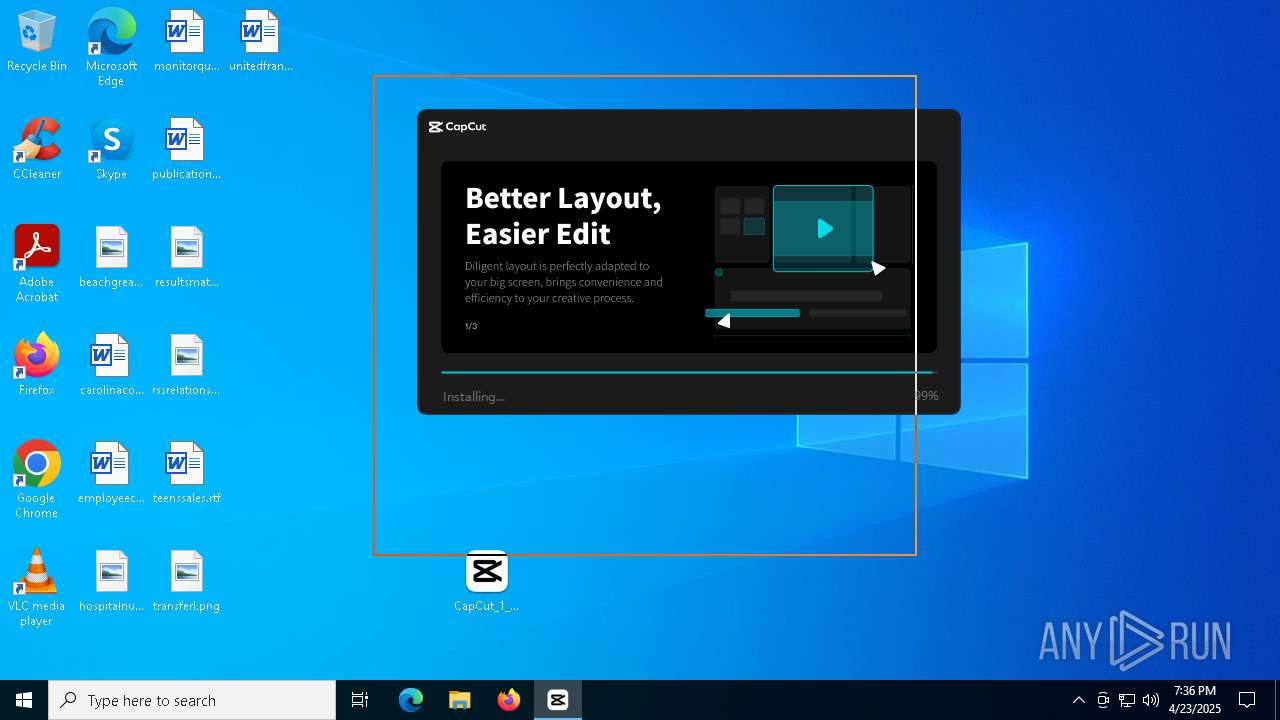Click the play button in installer illustration
The image size is (1280, 720).
825,229
